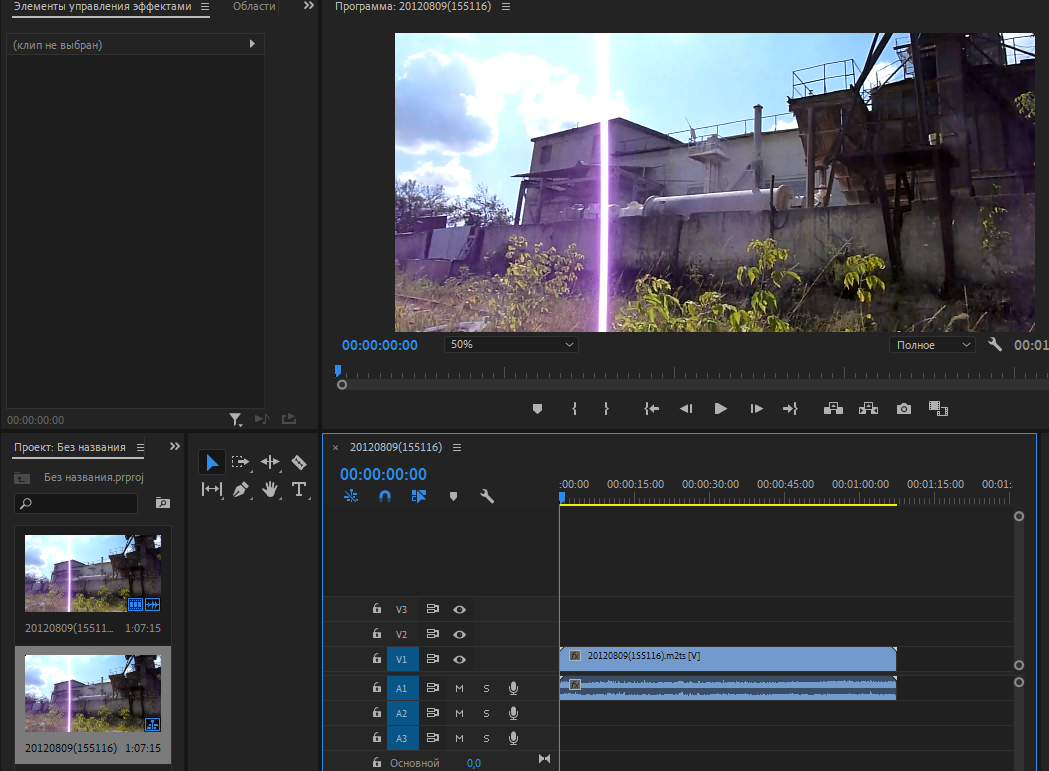
Task: Select the Hand tool
Action: 270,489
